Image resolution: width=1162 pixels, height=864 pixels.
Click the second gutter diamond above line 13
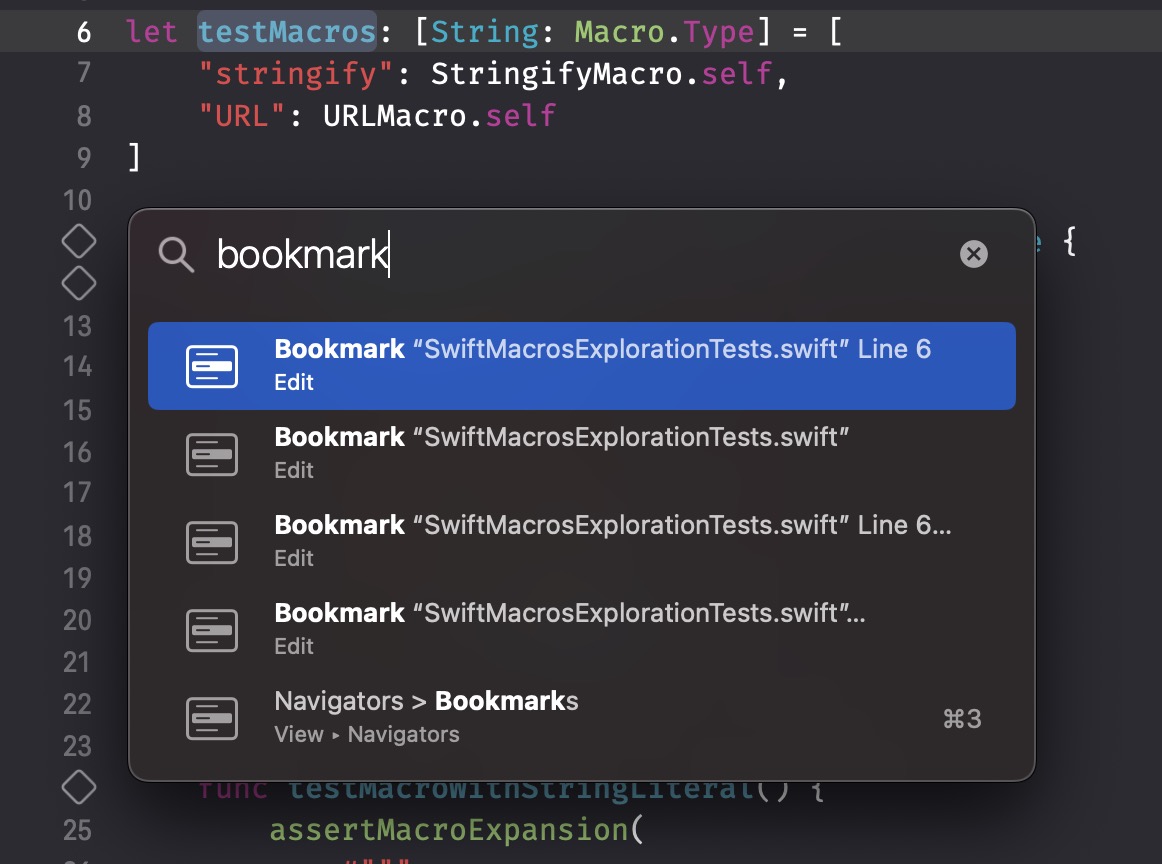point(78,284)
